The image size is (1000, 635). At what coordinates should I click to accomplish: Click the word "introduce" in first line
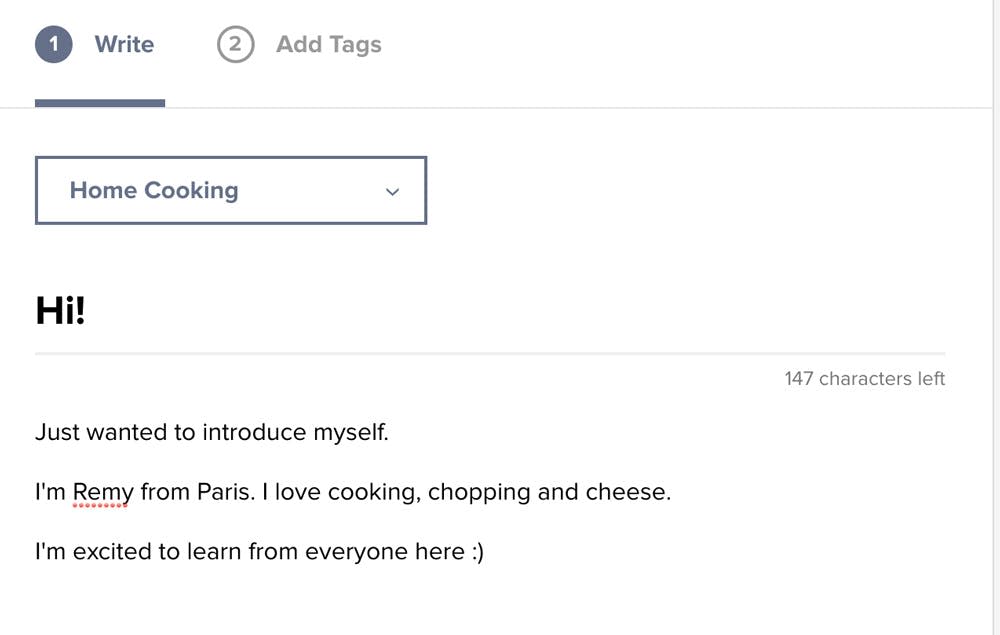pyautogui.click(x=255, y=433)
